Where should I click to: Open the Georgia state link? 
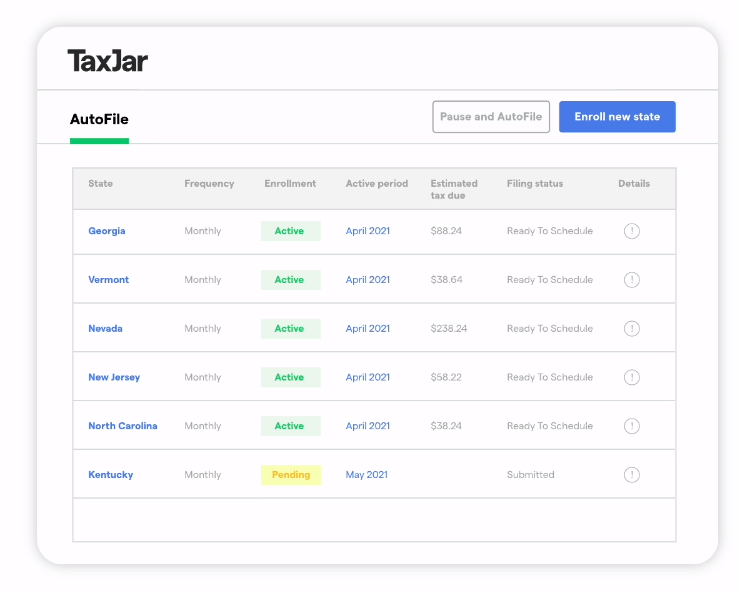(107, 231)
